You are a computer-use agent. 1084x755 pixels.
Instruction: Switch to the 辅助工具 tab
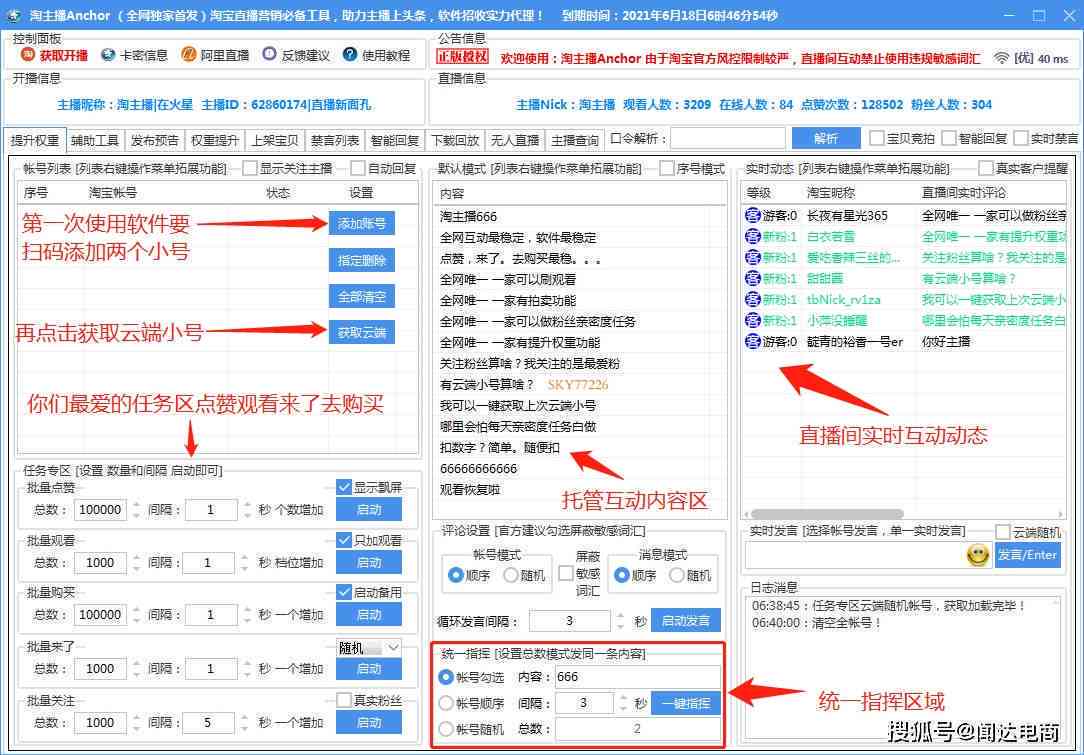(95, 140)
